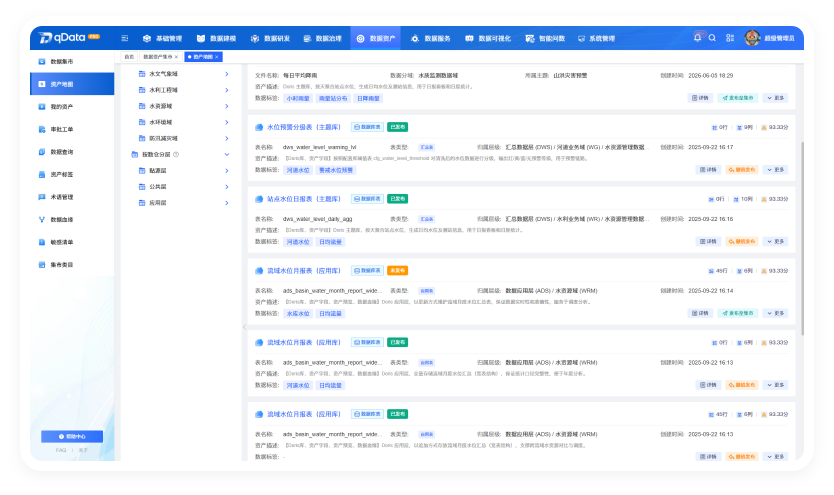Click the database icon beside 水位预警分级表 title
Image resolution: width=834 pixels, height=495 pixels.
coord(259,127)
